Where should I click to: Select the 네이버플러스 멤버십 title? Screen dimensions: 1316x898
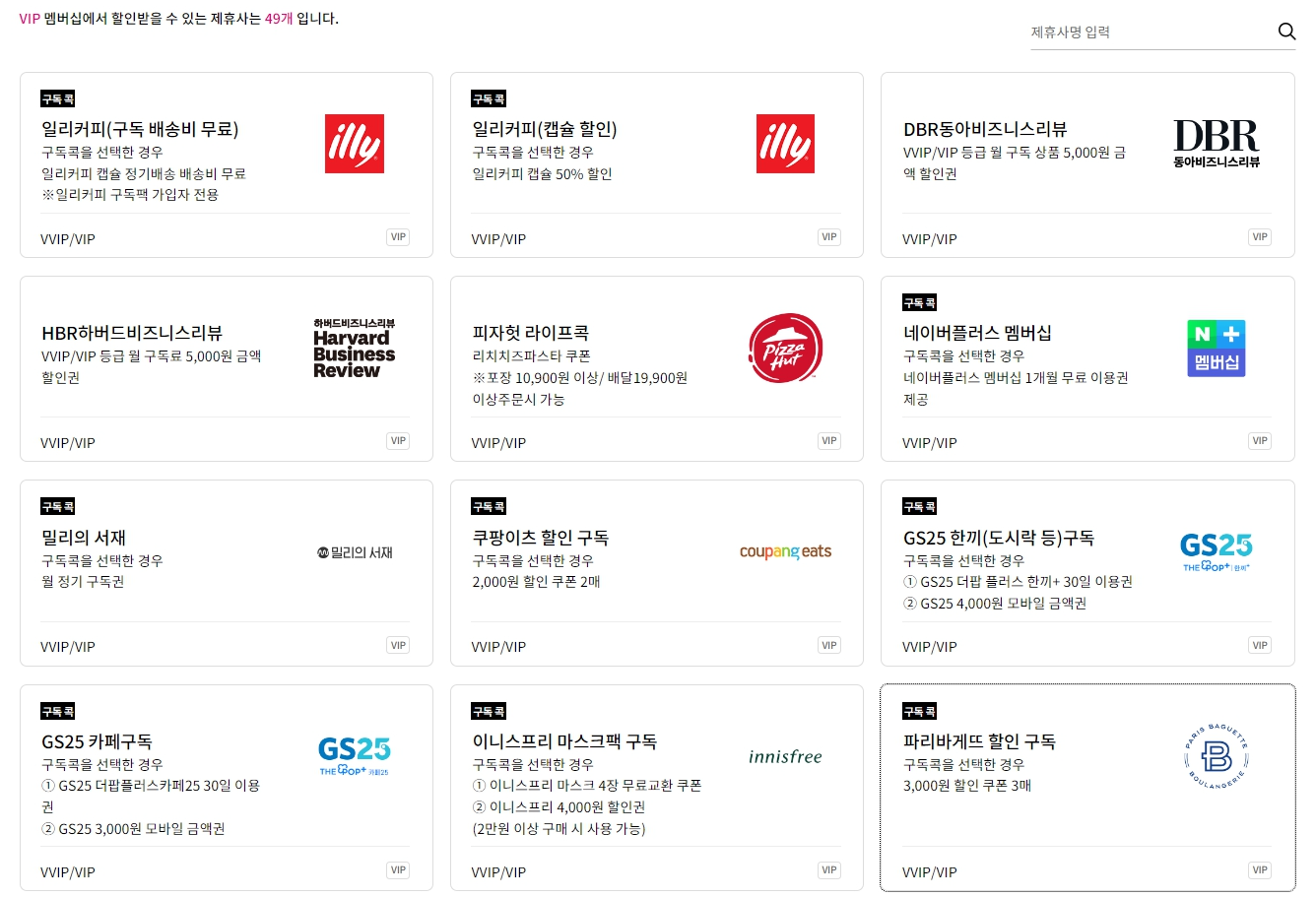click(977, 333)
